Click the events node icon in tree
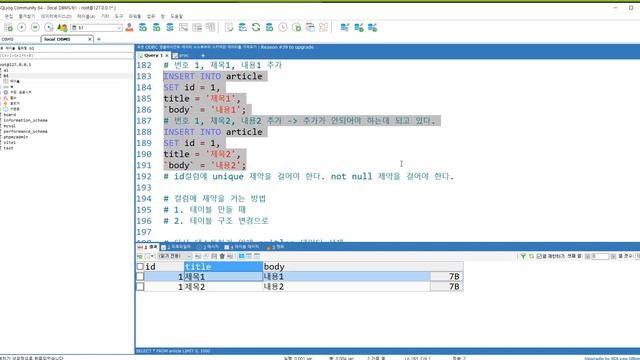 point(6,109)
